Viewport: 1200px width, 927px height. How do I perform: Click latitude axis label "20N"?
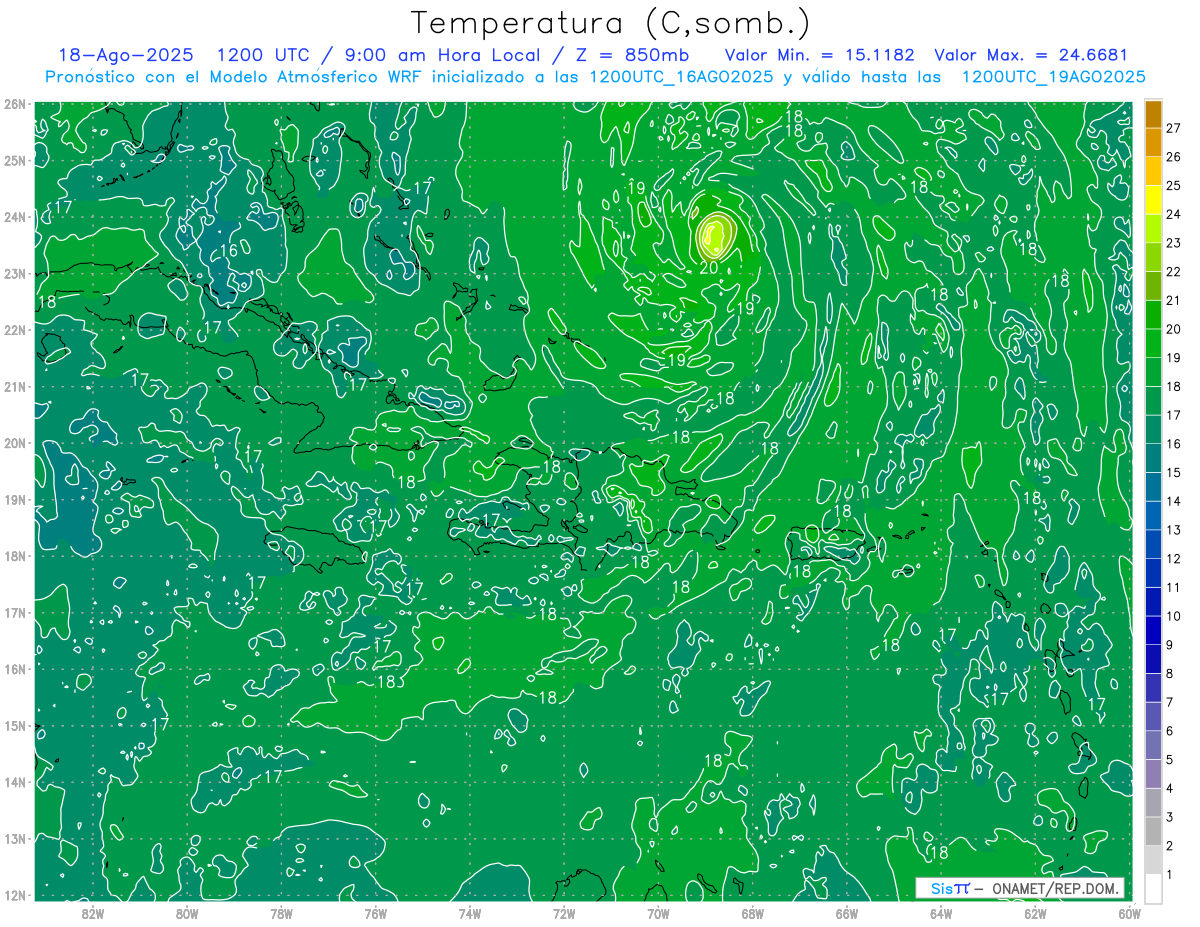click(x=14, y=443)
